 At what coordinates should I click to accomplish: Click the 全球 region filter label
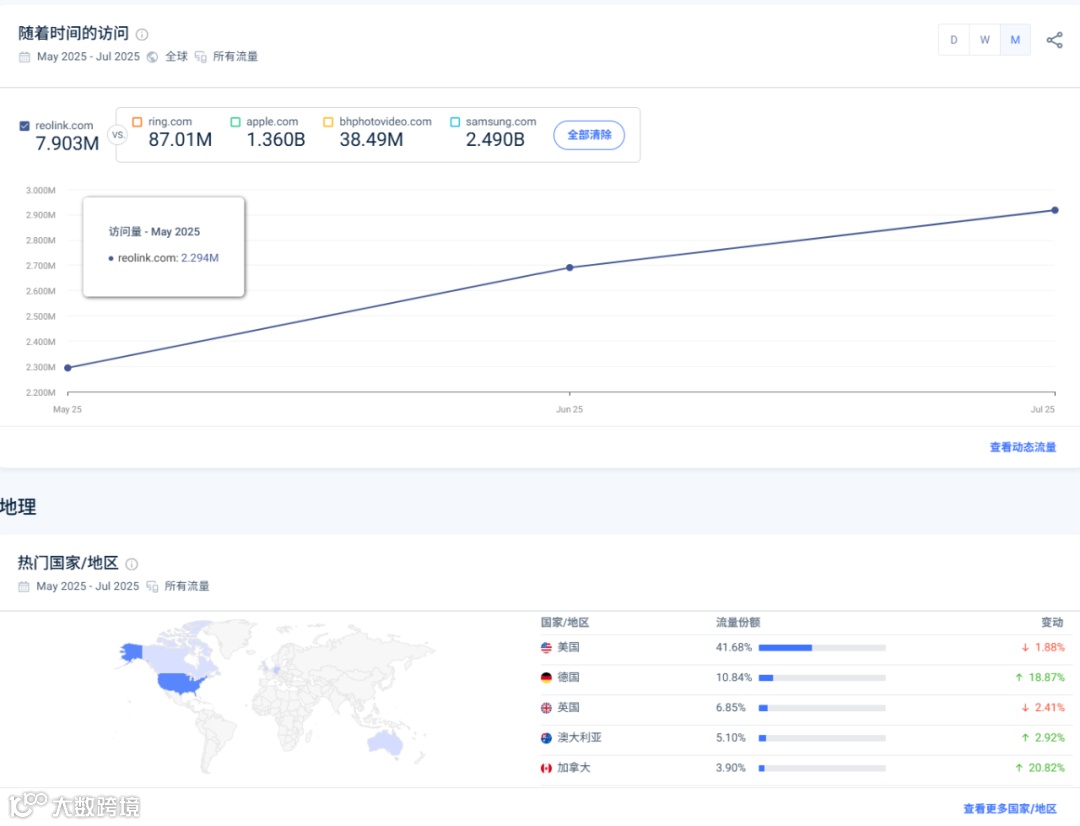pos(176,57)
